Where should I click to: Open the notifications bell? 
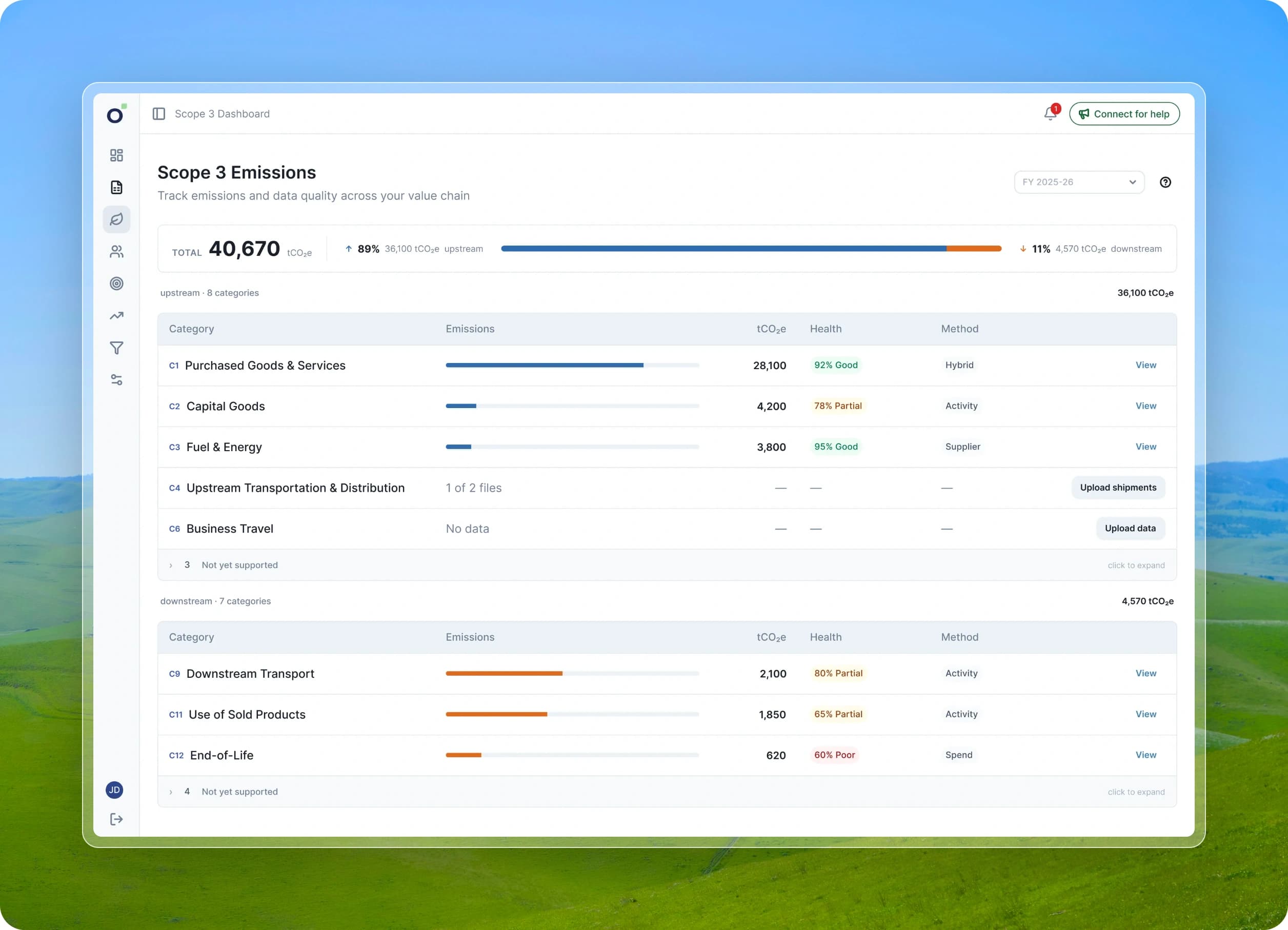(x=1051, y=113)
